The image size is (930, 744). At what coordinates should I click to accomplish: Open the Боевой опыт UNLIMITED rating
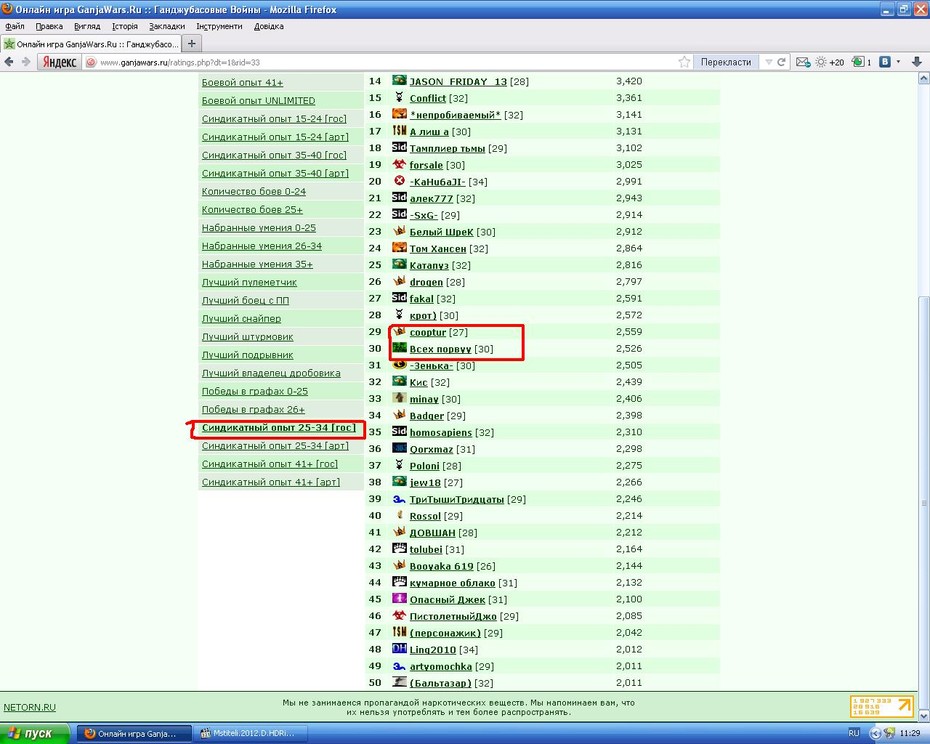pyautogui.click(x=258, y=100)
